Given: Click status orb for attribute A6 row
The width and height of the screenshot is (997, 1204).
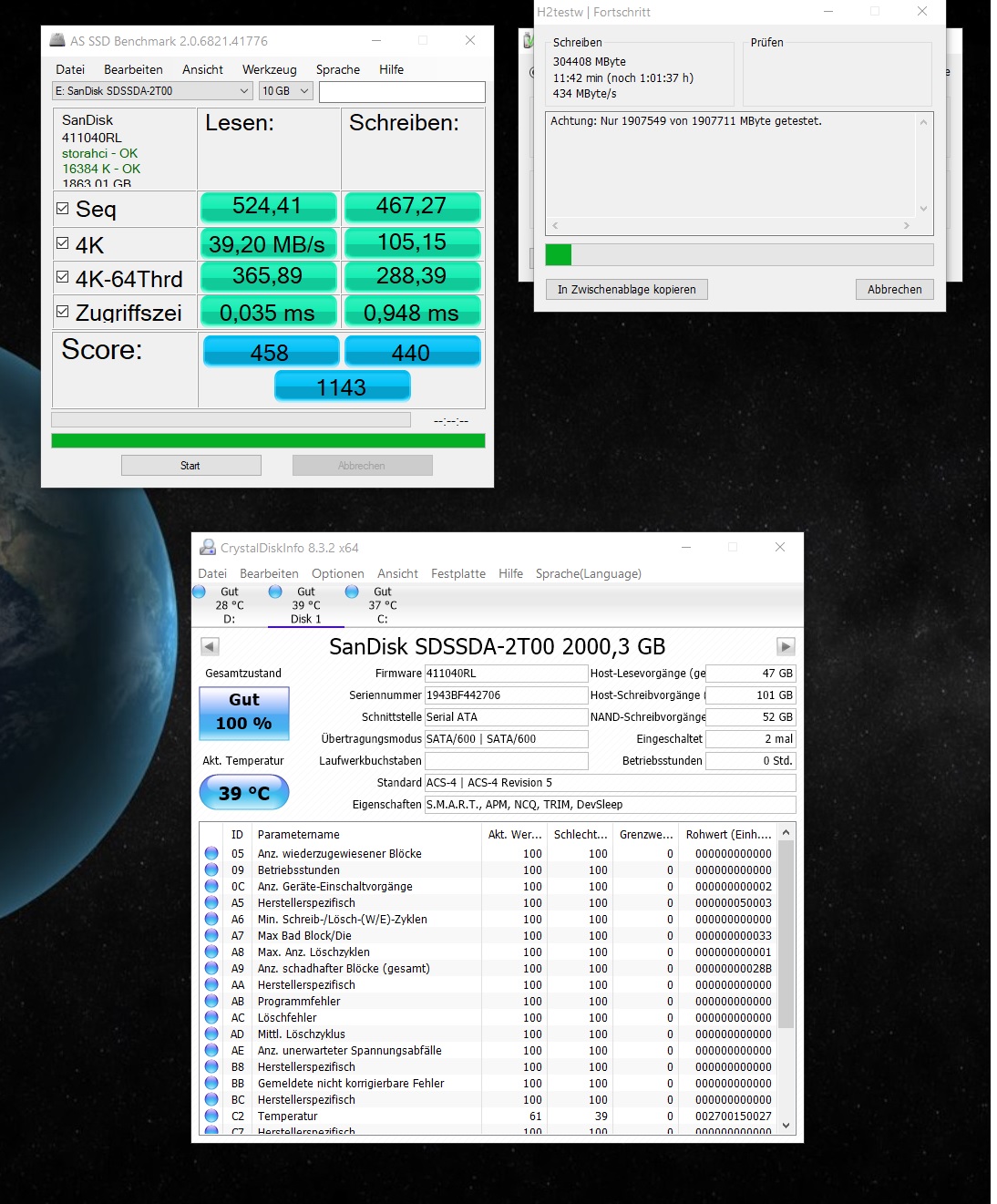Looking at the screenshot, I should (211, 919).
